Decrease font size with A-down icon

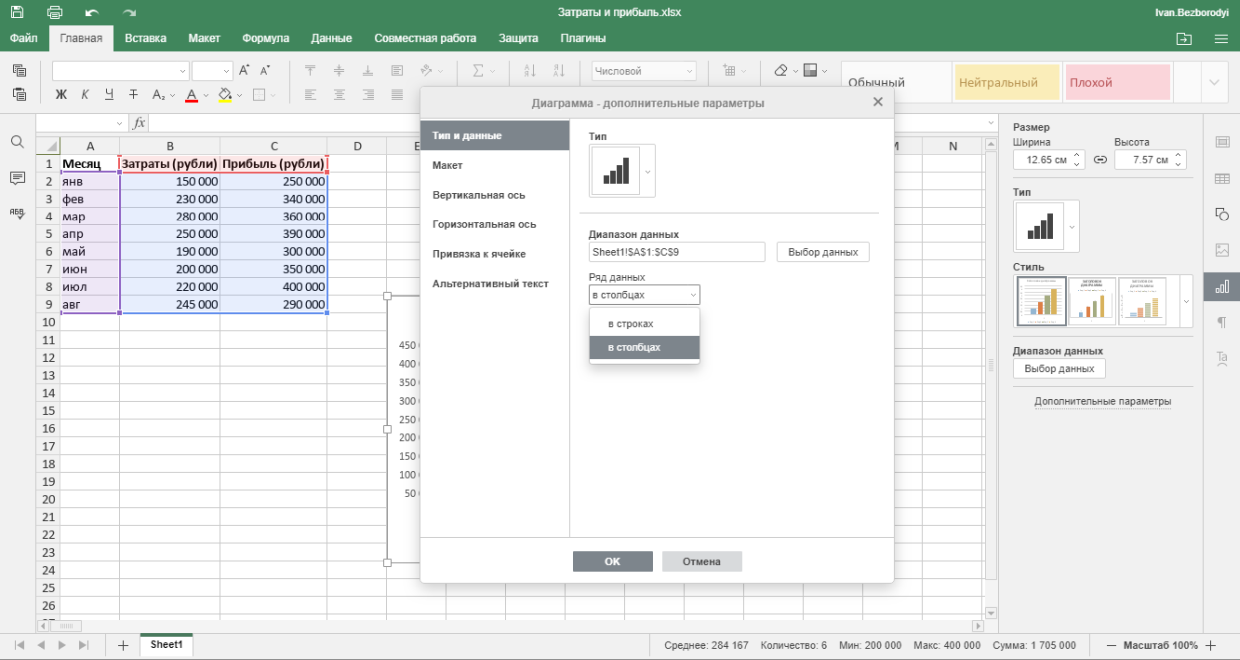pyautogui.click(x=265, y=71)
